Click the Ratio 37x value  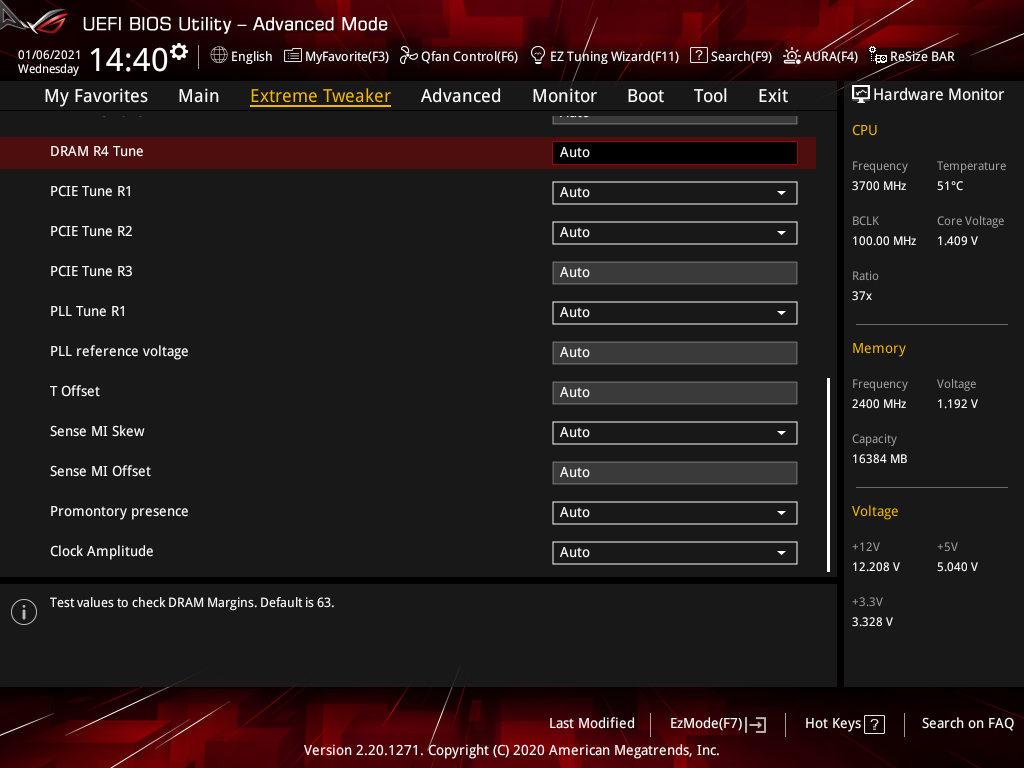[862, 296]
